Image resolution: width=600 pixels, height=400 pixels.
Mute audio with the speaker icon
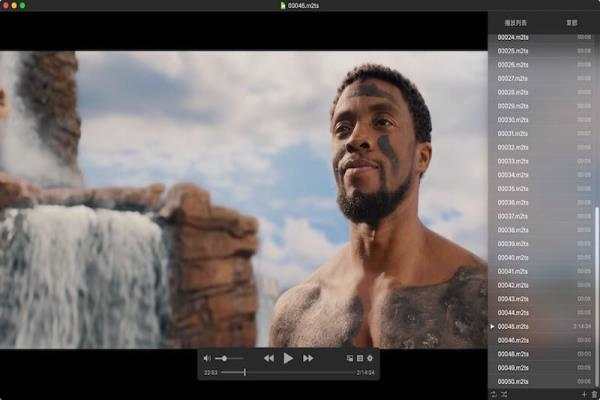(x=207, y=358)
